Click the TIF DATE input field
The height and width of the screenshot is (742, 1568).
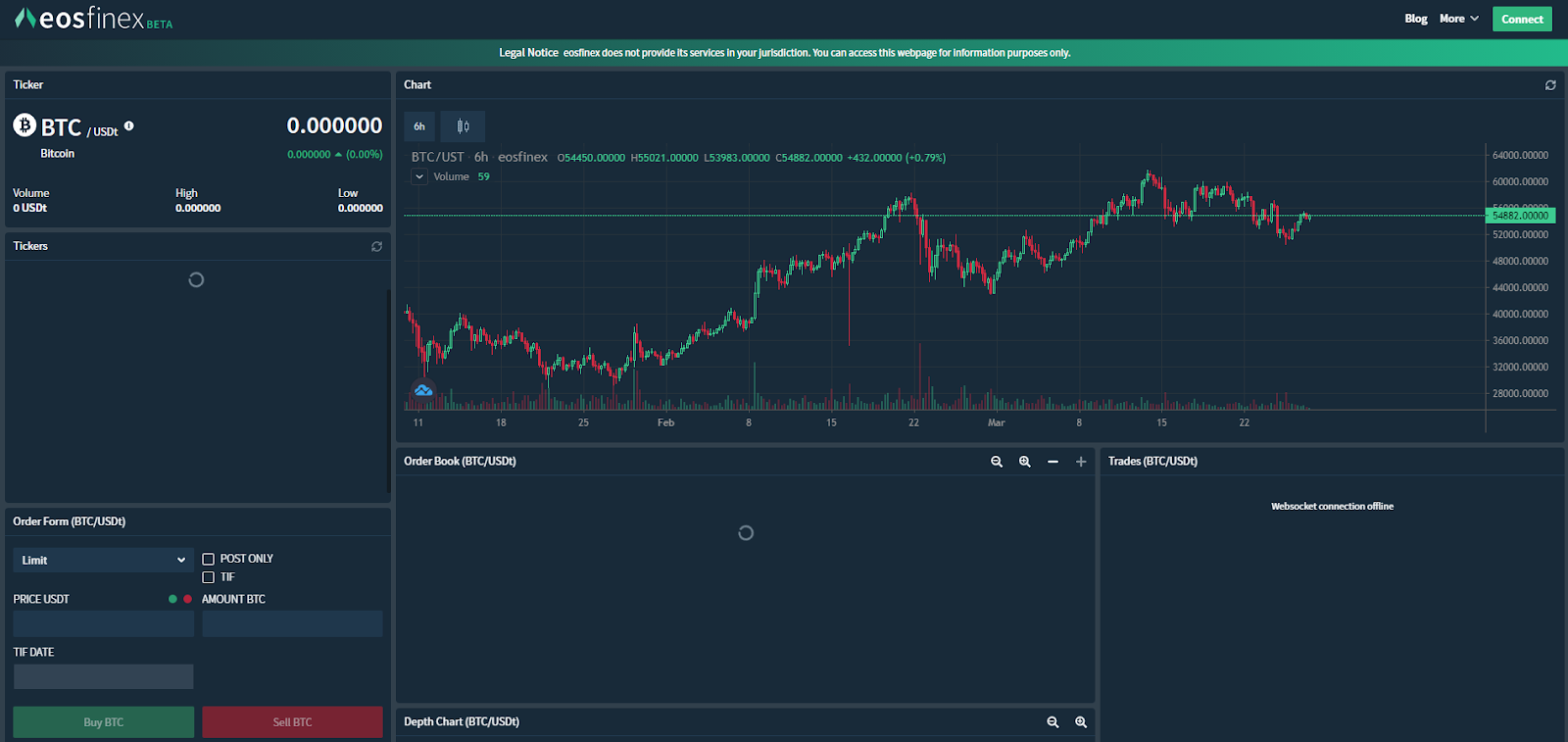[104, 676]
